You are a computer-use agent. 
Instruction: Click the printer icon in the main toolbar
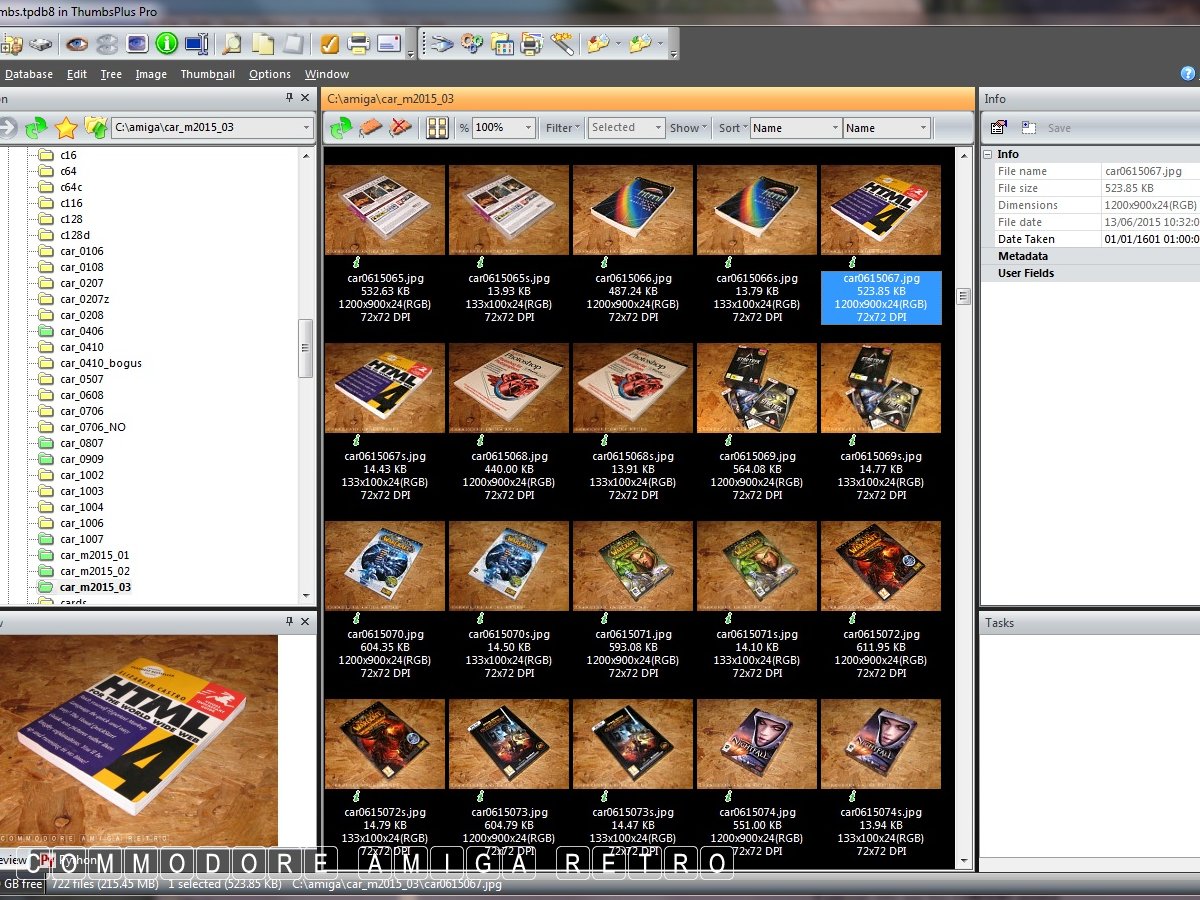(x=358, y=44)
